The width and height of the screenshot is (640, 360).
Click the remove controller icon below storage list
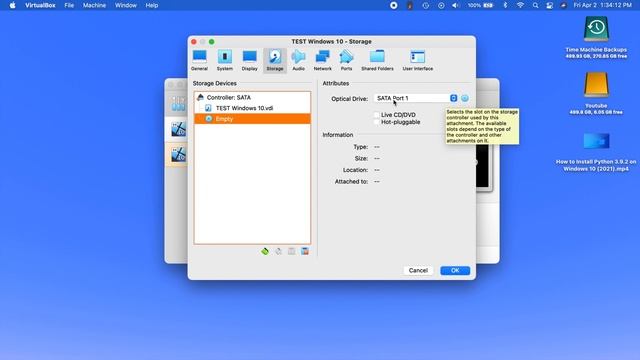(278, 251)
